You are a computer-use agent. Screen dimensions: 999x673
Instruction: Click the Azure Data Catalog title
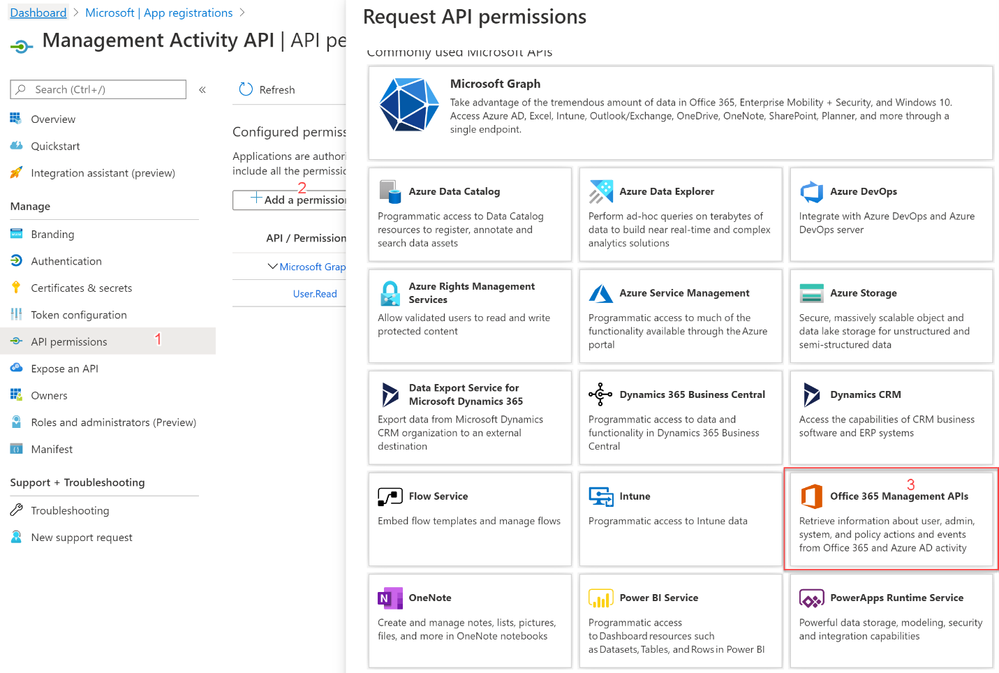[x=454, y=191]
